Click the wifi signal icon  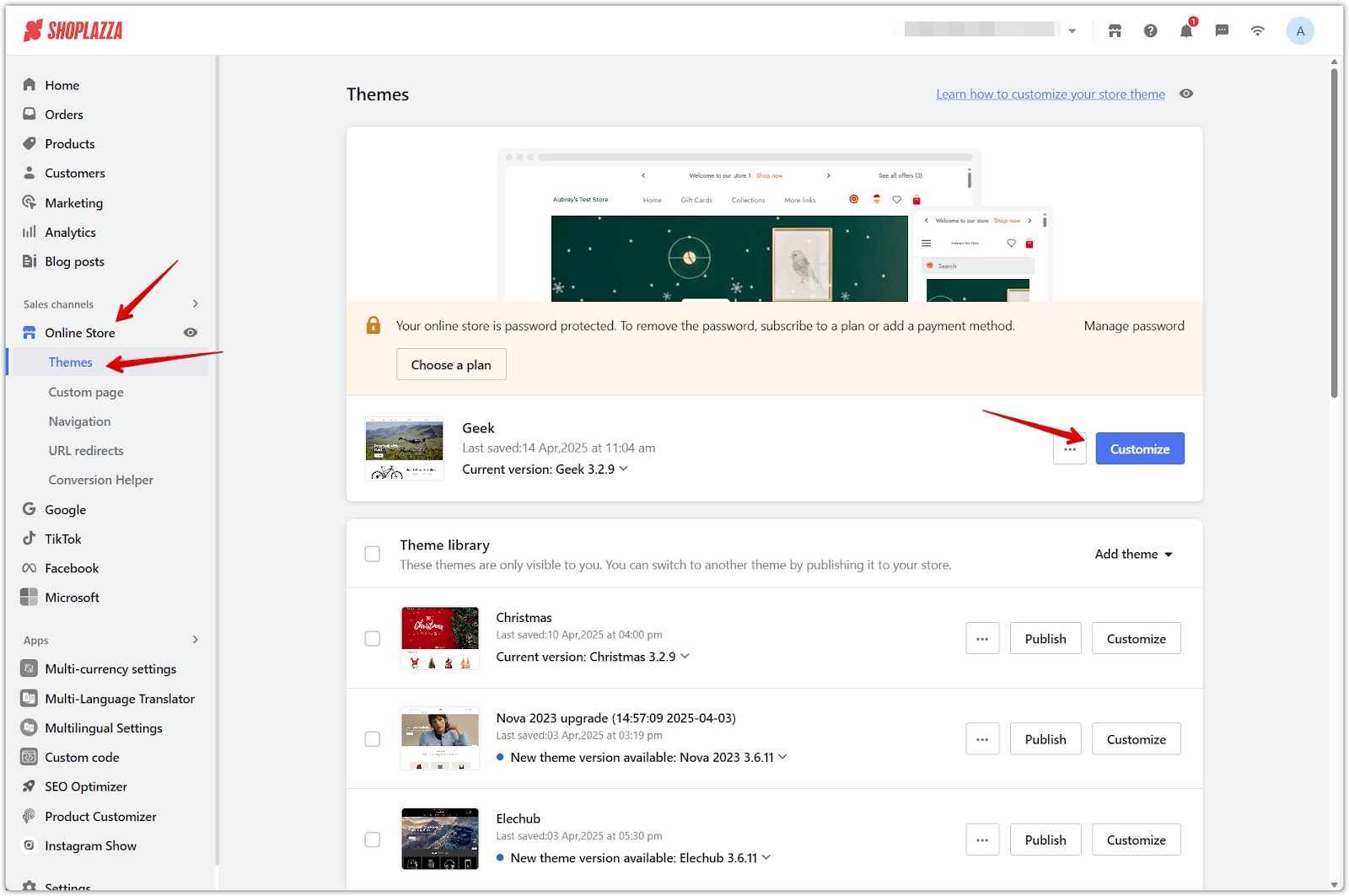point(1257,30)
